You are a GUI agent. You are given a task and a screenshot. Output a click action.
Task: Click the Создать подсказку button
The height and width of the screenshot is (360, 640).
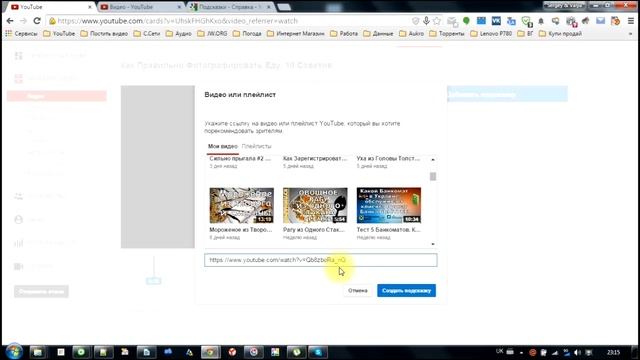click(x=406, y=291)
